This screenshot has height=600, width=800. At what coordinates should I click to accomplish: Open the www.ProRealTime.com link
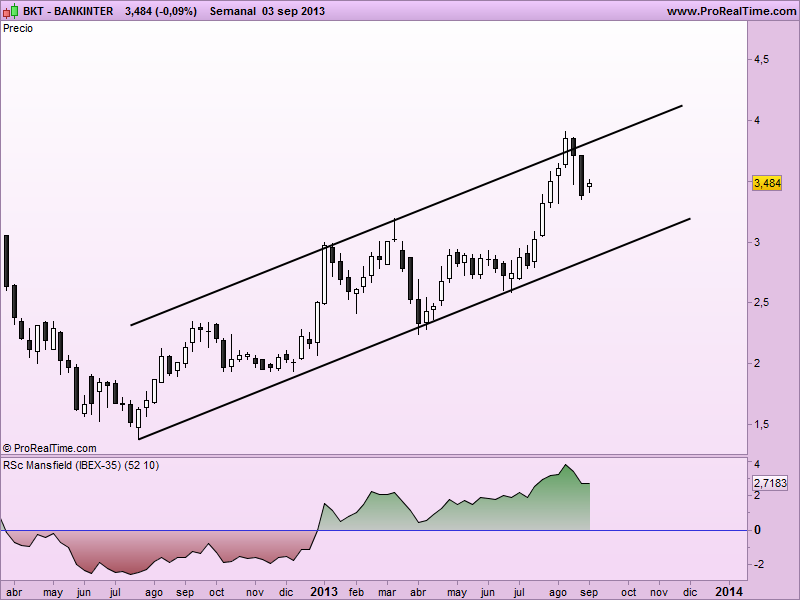coord(731,11)
